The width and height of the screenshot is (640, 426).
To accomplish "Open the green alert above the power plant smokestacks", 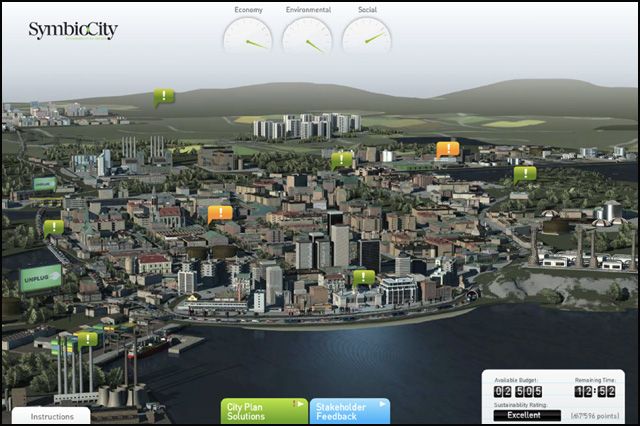I will [x=88, y=338].
